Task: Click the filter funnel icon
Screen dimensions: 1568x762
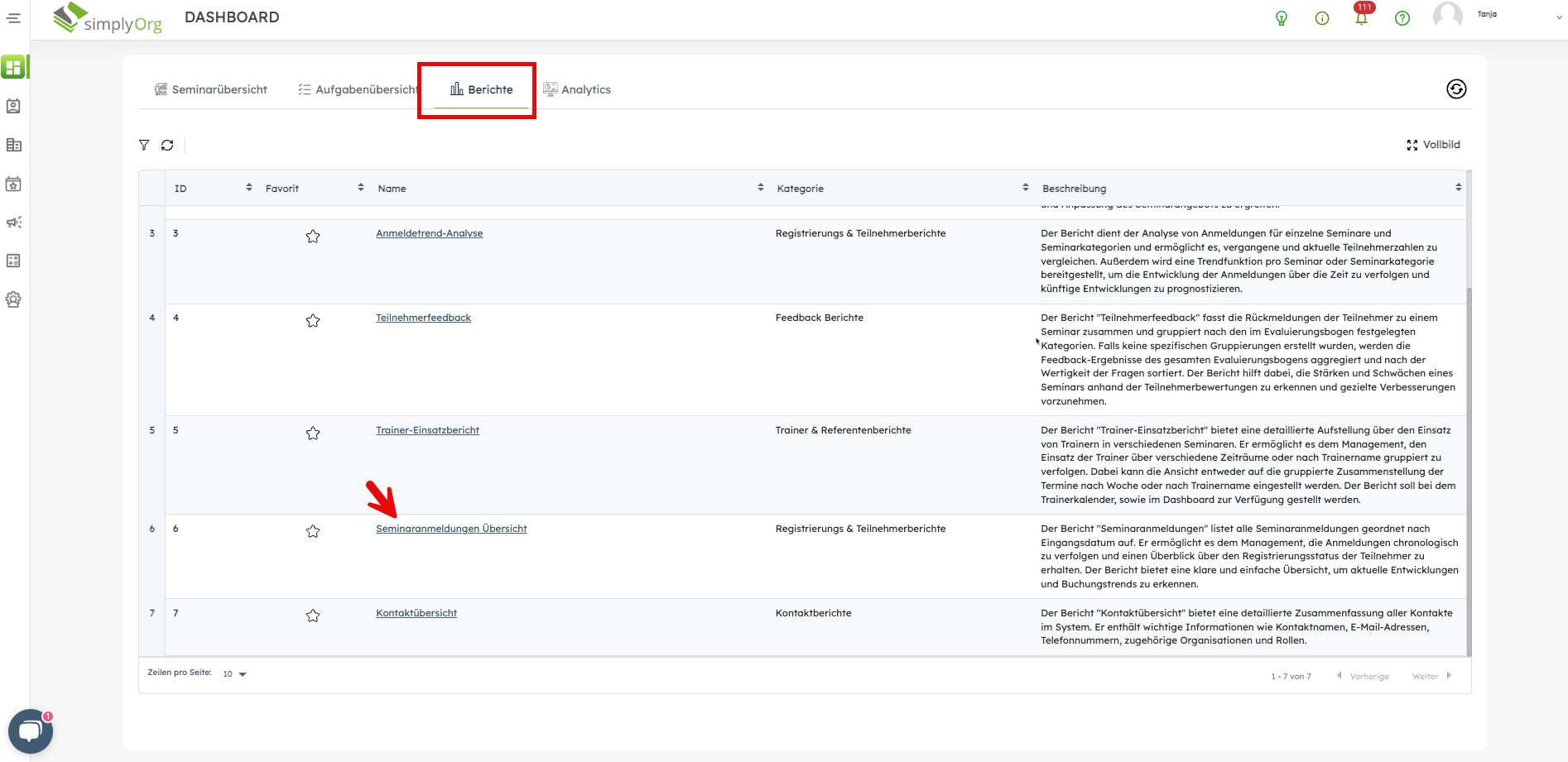Action: pos(144,145)
